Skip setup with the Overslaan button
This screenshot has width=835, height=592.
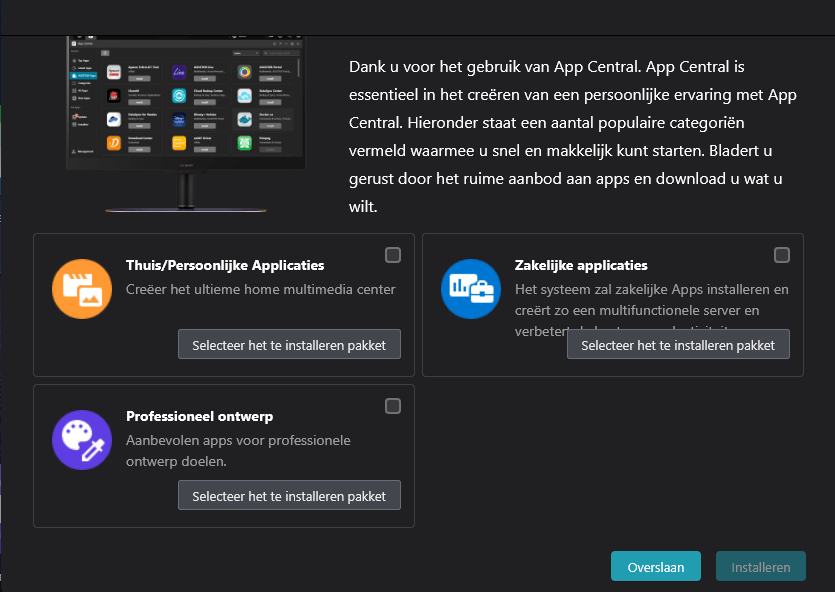[656, 566]
